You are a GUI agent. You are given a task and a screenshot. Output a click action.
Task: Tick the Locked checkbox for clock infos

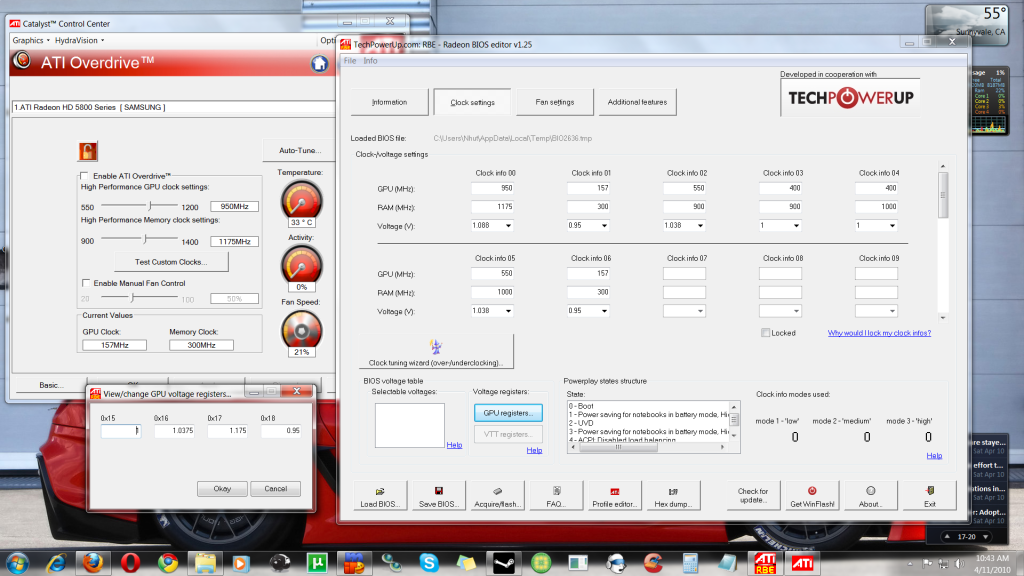click(765, 333)
